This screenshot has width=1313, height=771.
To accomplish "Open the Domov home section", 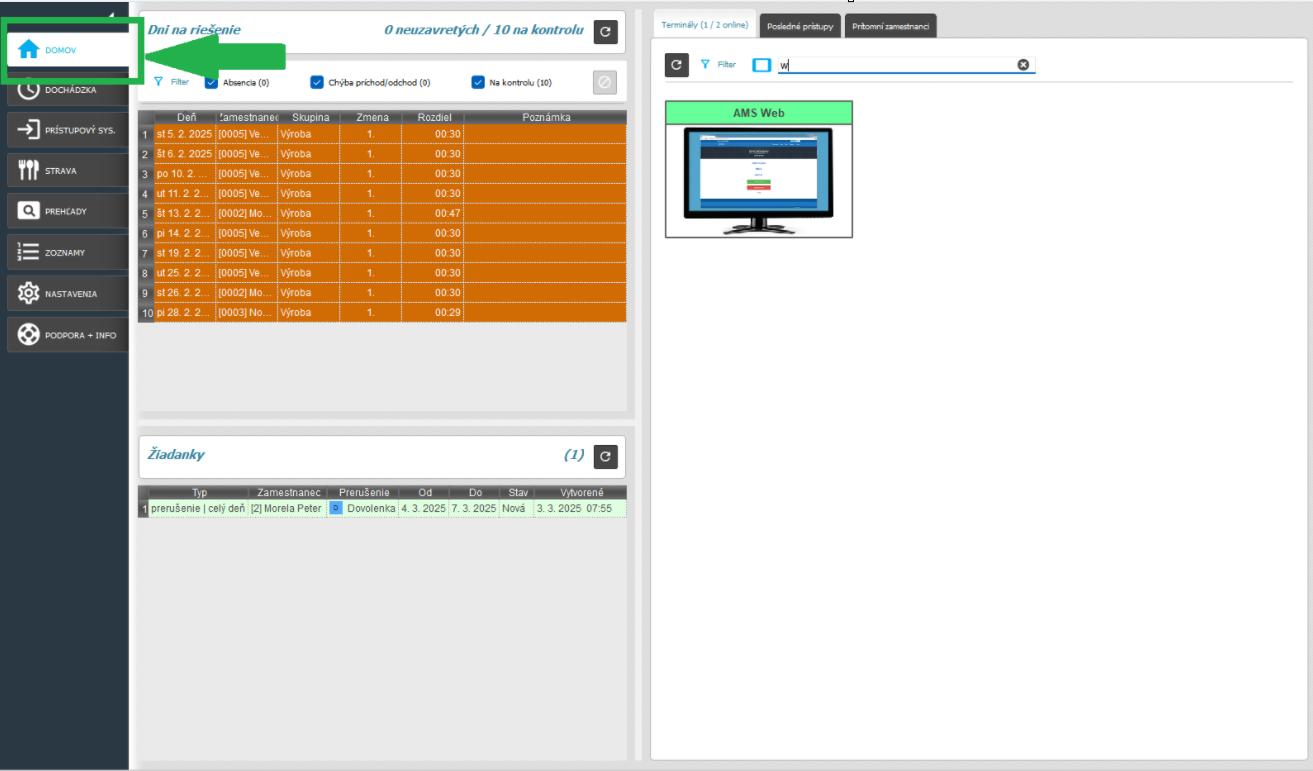I will click(62, 50).
